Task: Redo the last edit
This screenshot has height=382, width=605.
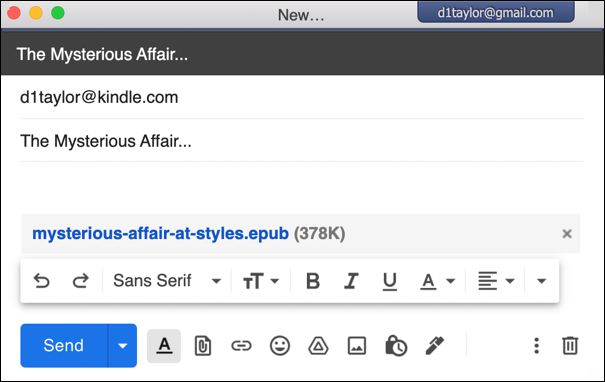Action: [x=81, y=281]
